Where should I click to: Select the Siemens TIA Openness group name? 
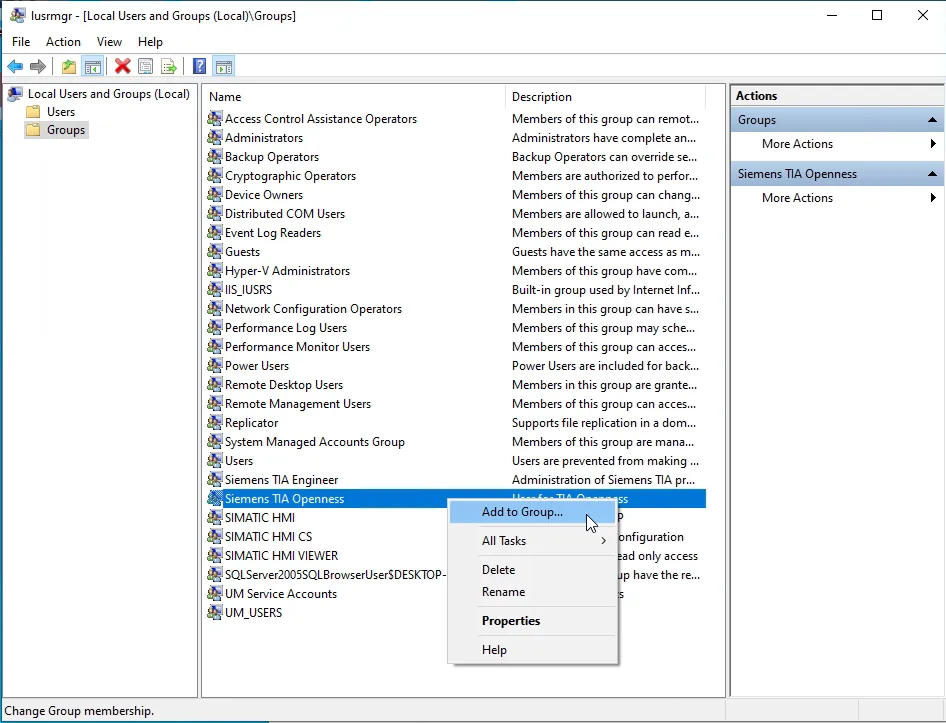point(284,498)
